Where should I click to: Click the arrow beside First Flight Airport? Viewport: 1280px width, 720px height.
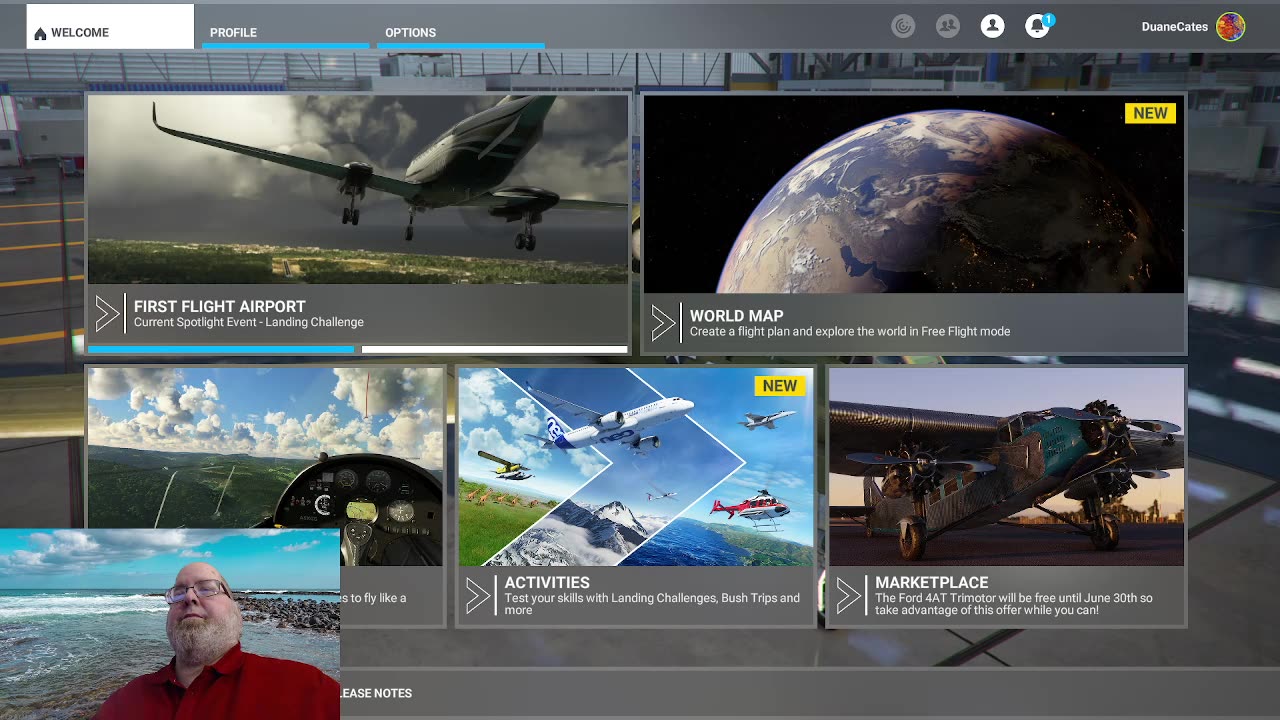click(x=107, y=314)
